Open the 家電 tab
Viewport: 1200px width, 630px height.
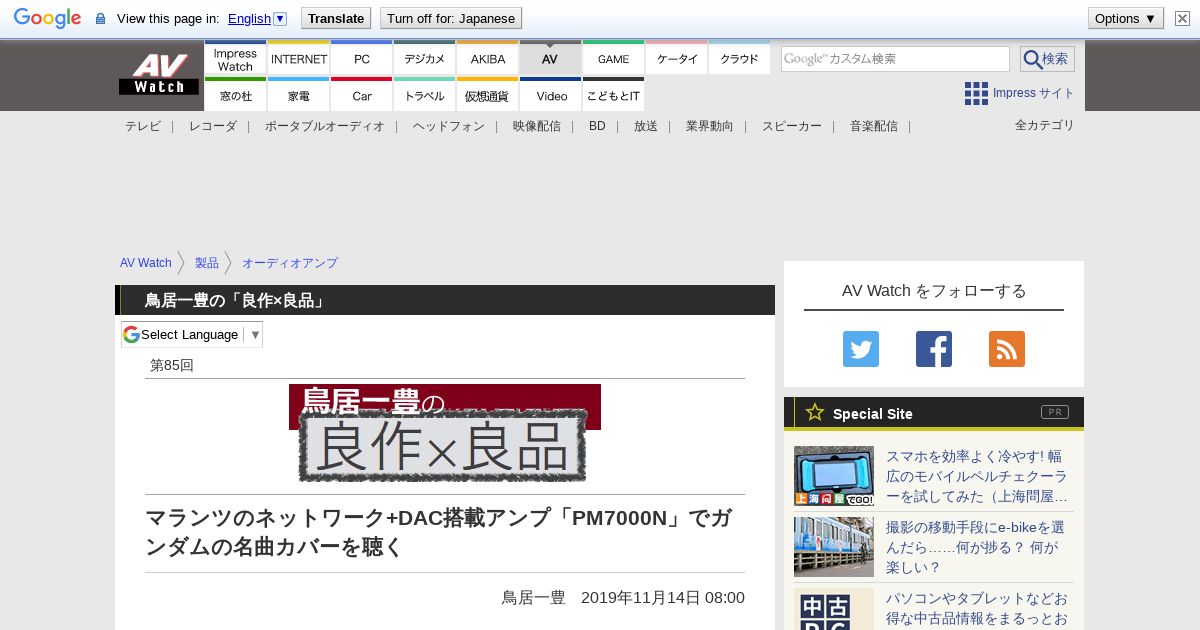pyautogui.click(x=299, y=95)
